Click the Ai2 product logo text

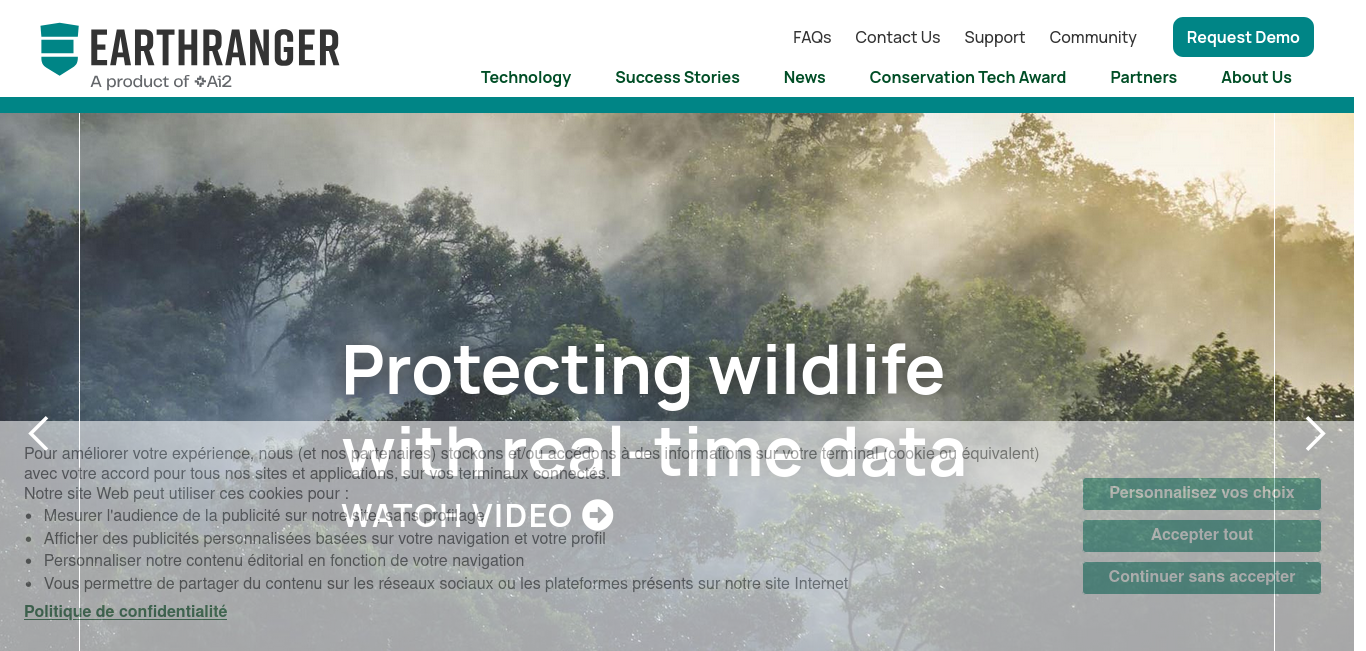coord(213,81)
